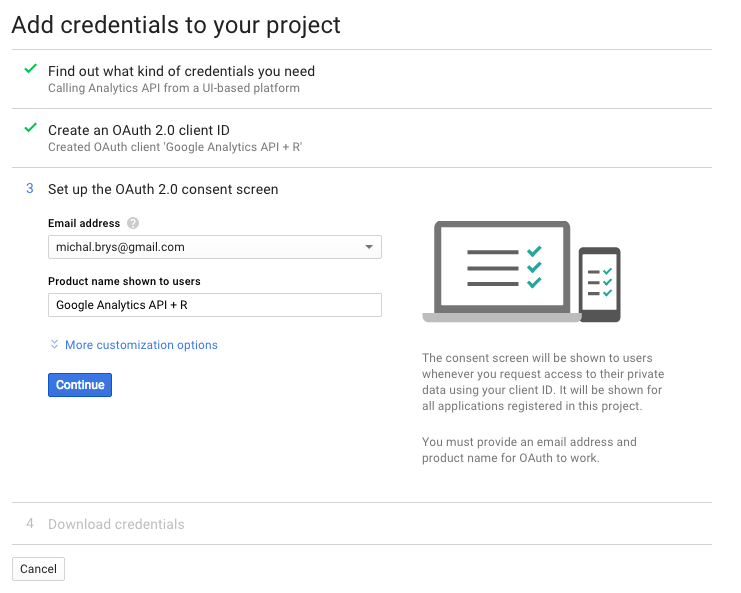Open the Create an OAuth 2.0 client ID step
This screenshot has width=741, height=593.
[139, 130]
